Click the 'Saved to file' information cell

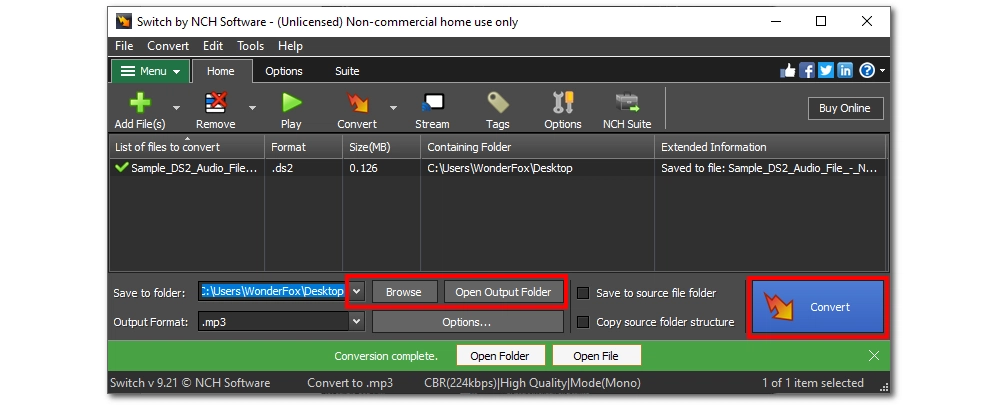tap(770, 168)
